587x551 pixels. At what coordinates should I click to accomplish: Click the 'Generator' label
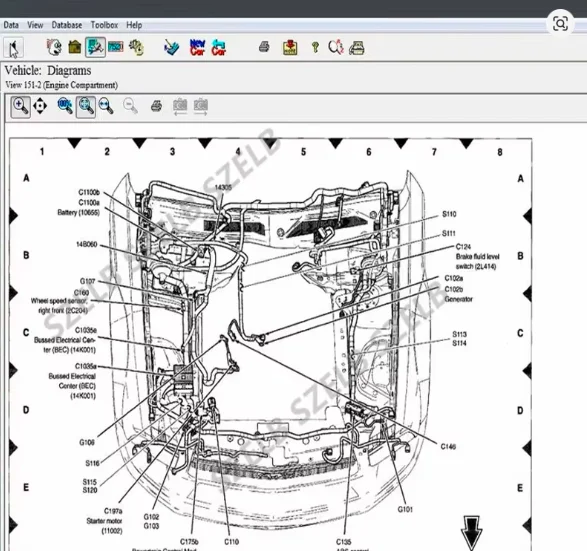(x=459, y=299)
